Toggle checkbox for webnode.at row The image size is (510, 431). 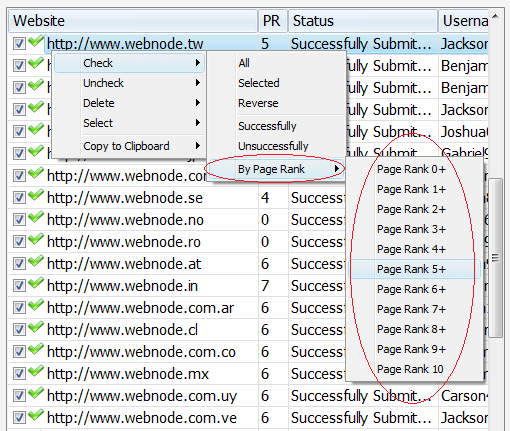coord(19,263)
